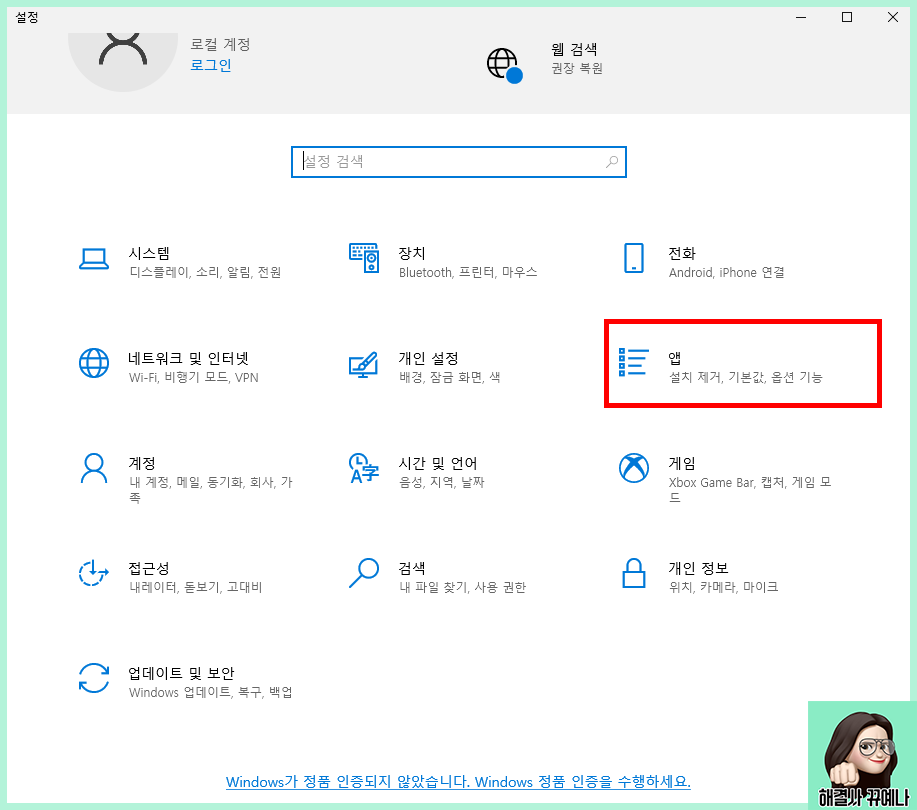This screenshot has height=810, width=917.
Task: Click 음성, 지역, 날짜 description
Action: click(x=442, y=482)
